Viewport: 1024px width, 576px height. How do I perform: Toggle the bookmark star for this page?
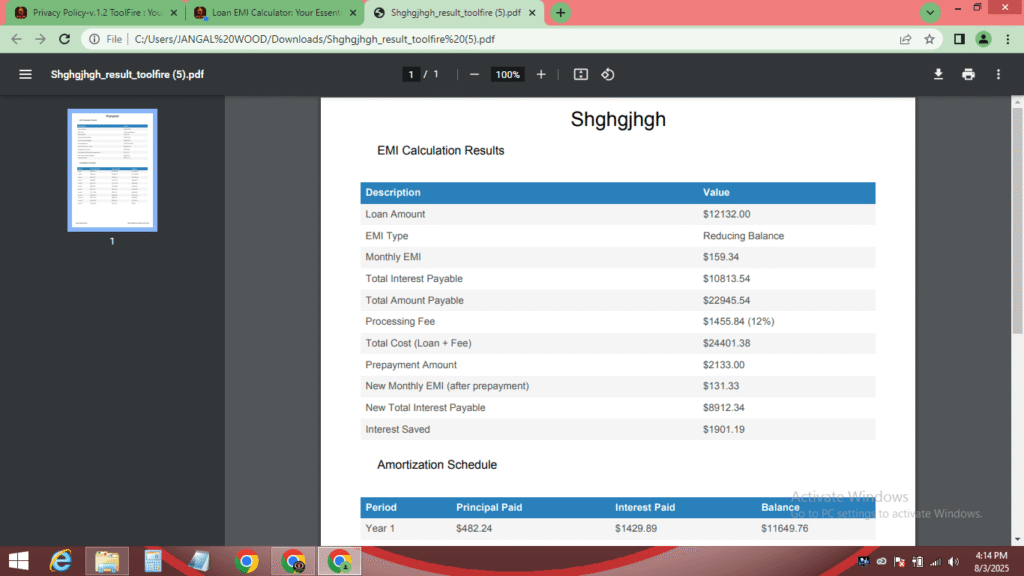pyautogui.click(x=930, y=38)
